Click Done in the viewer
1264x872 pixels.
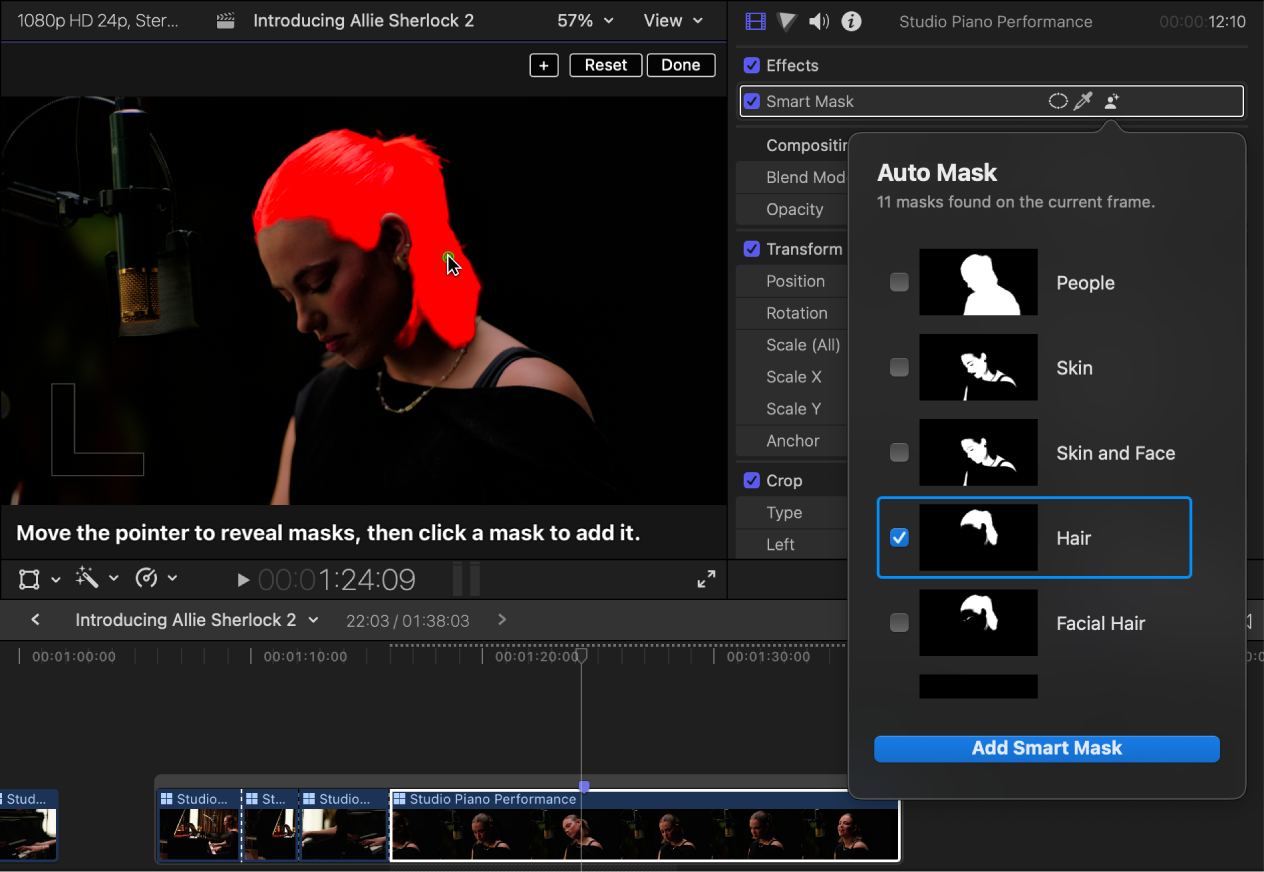tap(681, 65)
